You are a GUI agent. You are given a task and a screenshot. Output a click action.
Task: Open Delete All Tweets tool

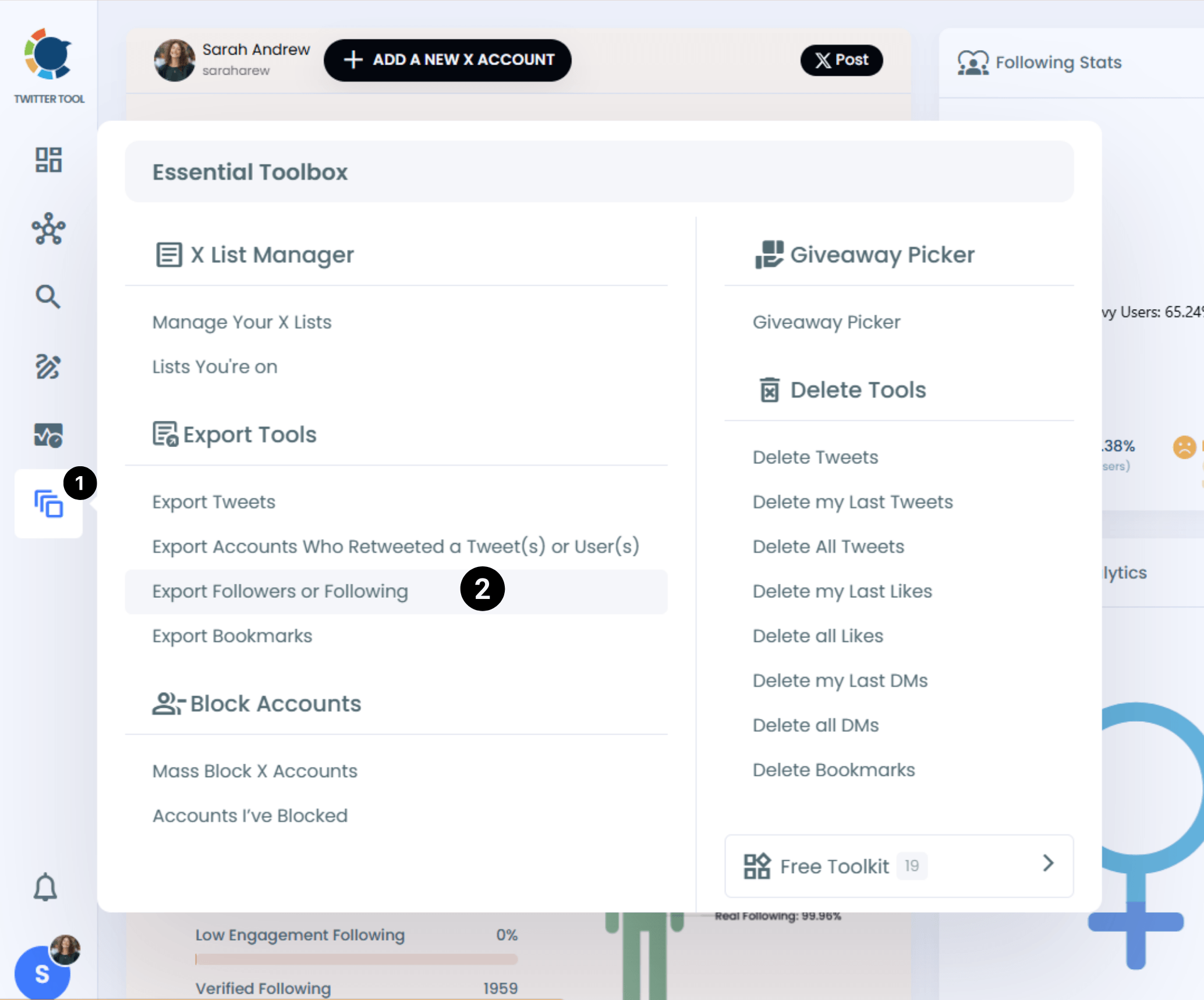(828, 547)
